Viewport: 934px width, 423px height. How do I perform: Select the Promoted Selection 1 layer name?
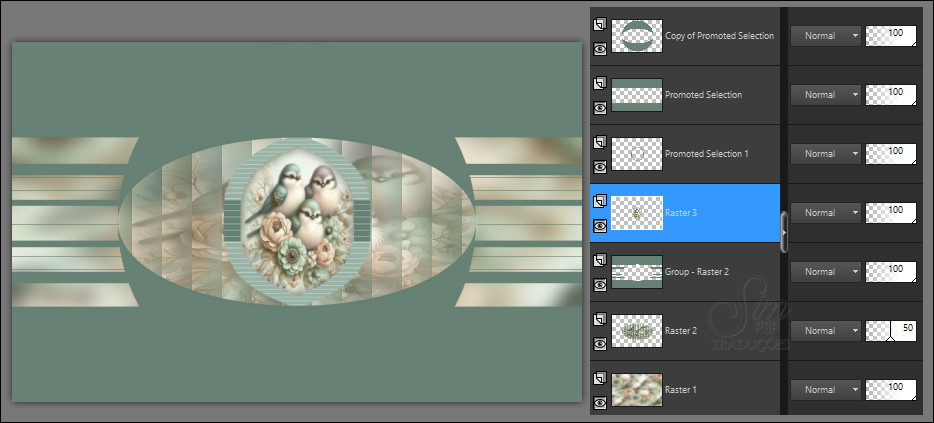coord(706,154)
